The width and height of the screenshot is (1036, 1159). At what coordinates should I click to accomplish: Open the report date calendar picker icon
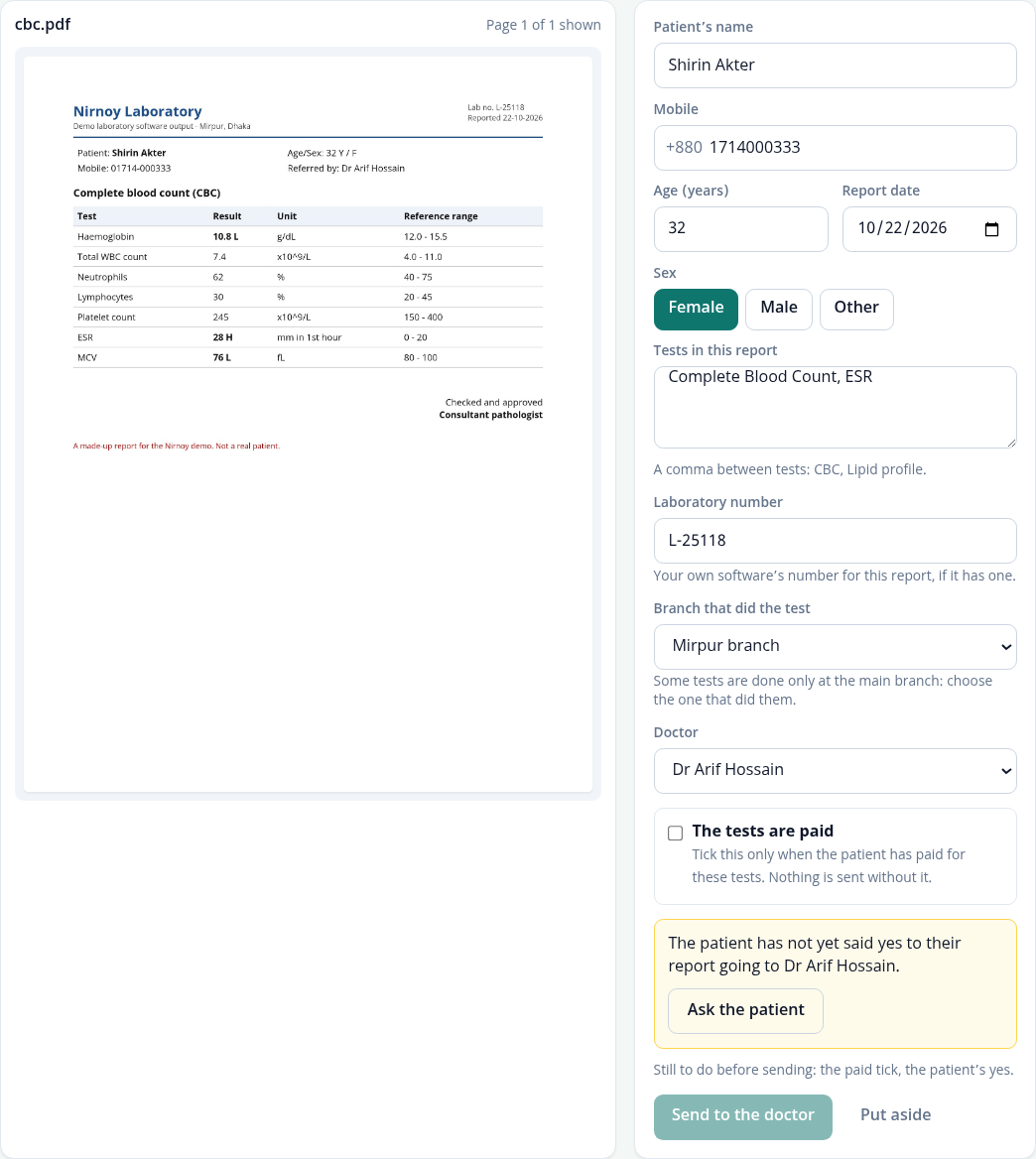(991, 229)
